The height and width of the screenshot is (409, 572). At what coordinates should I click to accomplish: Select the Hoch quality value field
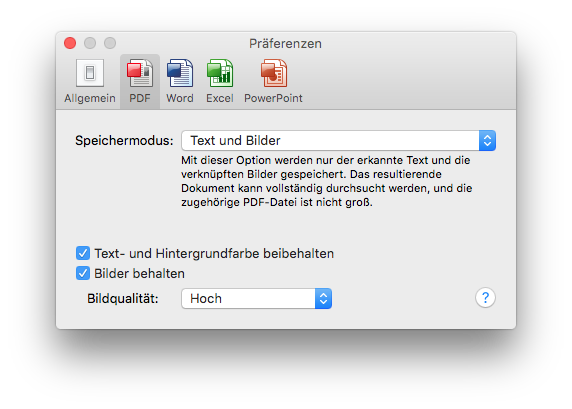click(256, 298)
